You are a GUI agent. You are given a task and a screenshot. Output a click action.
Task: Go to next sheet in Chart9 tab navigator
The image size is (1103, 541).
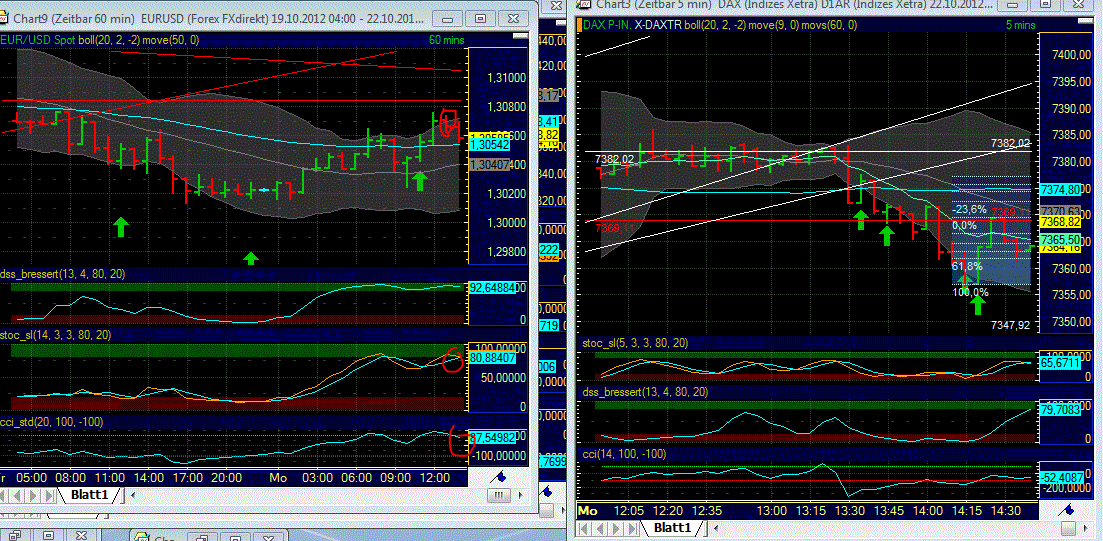pyautogui.click(x=32, y=495)
